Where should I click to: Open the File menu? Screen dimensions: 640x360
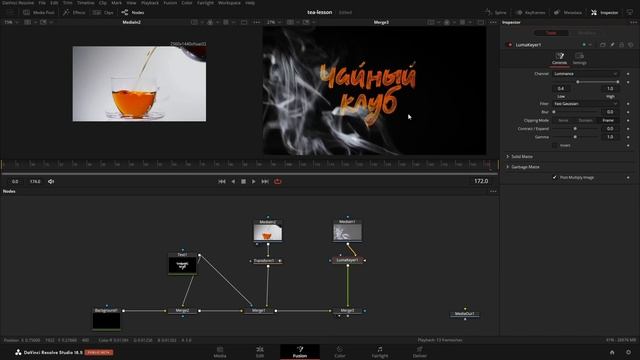pos(42,3)
